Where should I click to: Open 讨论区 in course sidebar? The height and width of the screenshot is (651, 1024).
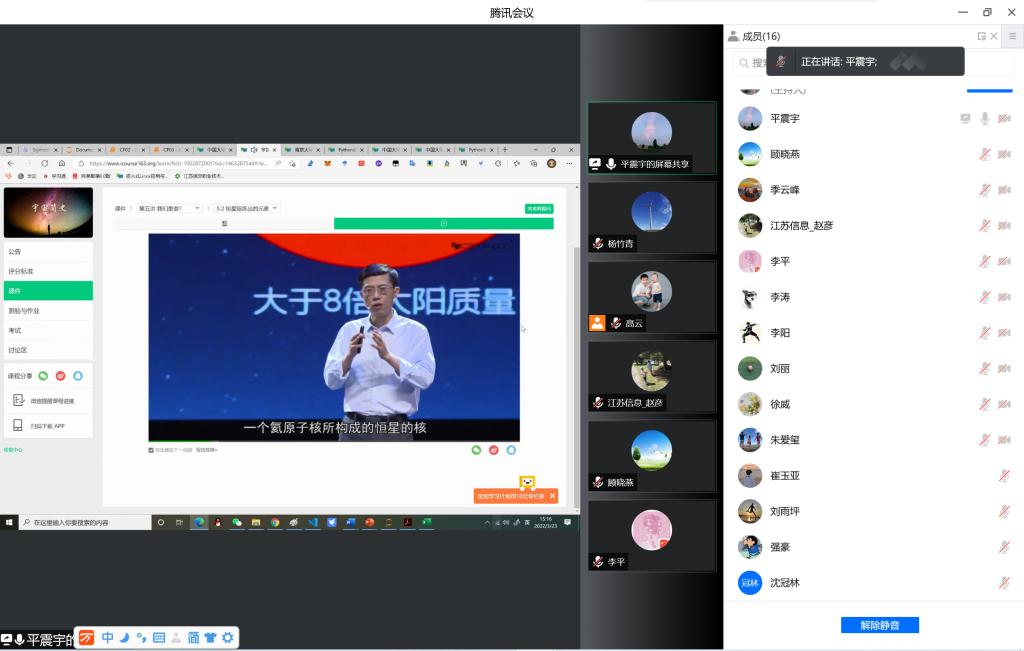point(48,350)
